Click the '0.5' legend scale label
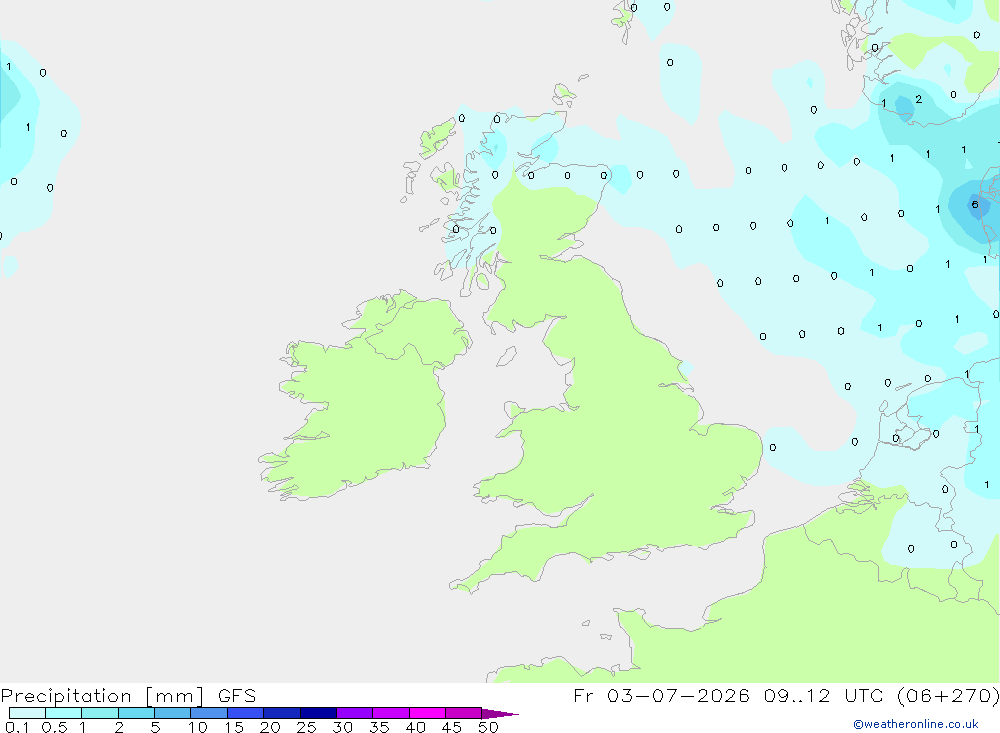Viewport: 1000px width, 733px height. 54,727
